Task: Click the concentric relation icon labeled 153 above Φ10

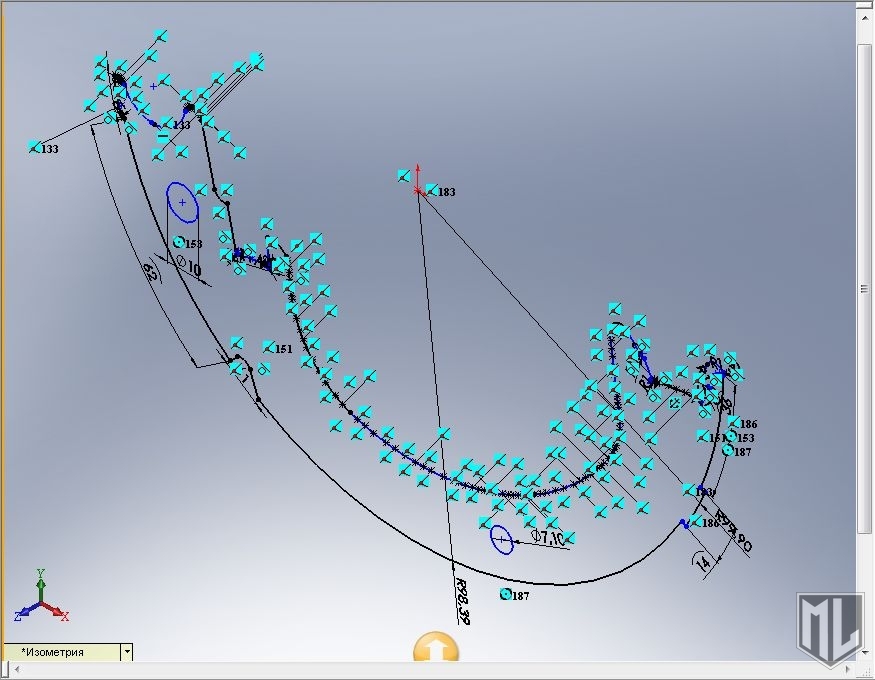Action: click(x=180, y=242)
